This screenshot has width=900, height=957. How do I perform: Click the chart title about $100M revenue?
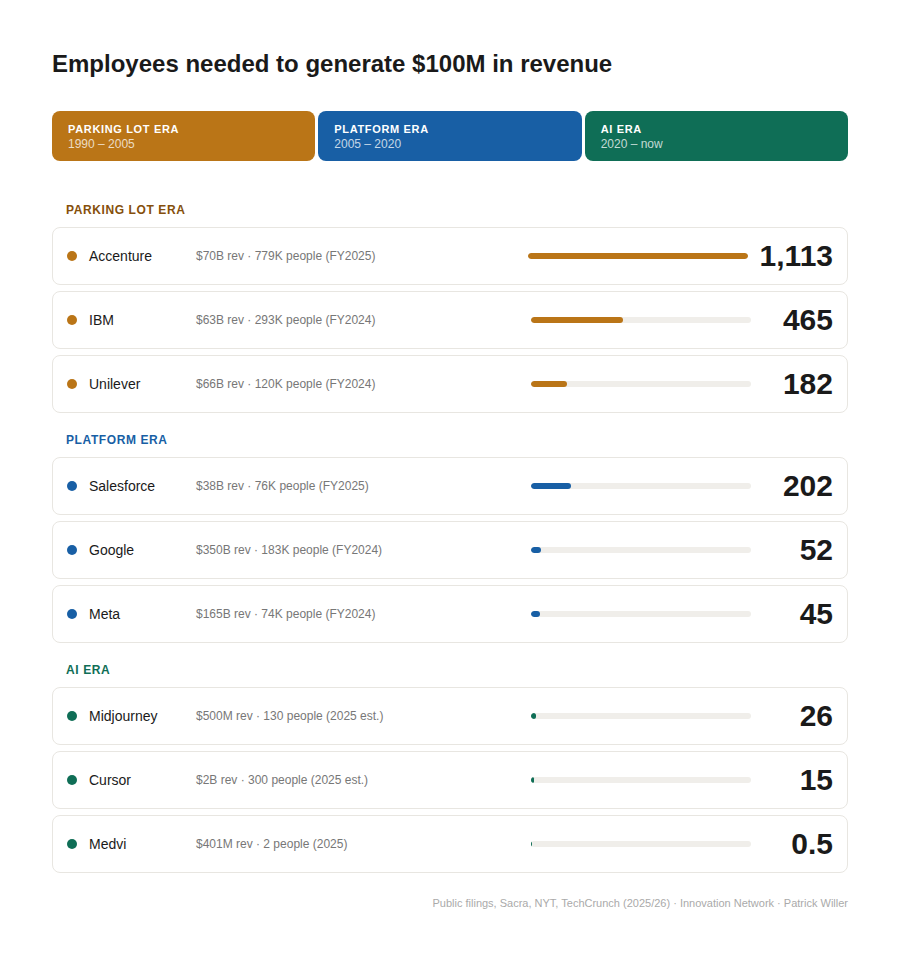(x=332, y=64)
